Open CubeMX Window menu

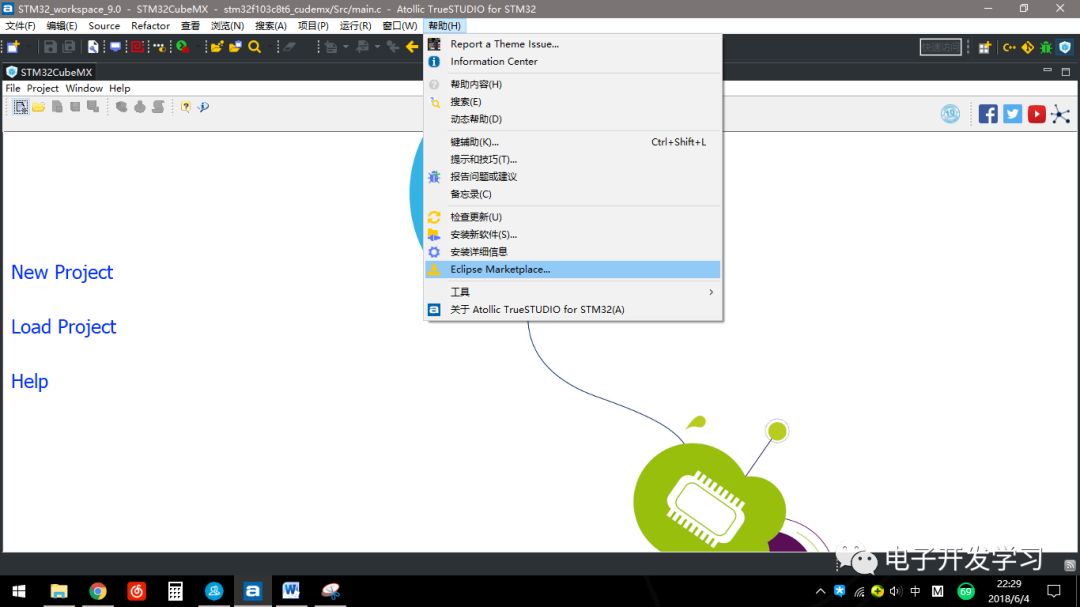(x=84, y=88)
